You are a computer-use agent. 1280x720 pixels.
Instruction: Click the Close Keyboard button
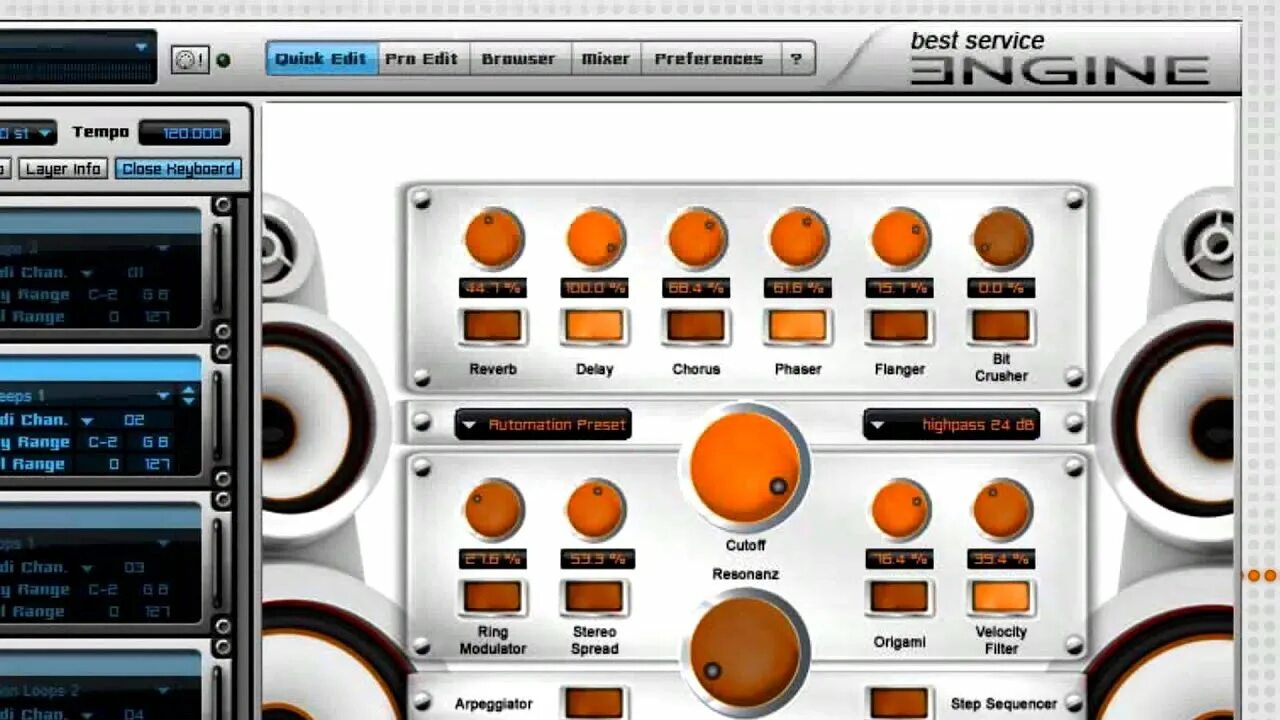178,169
